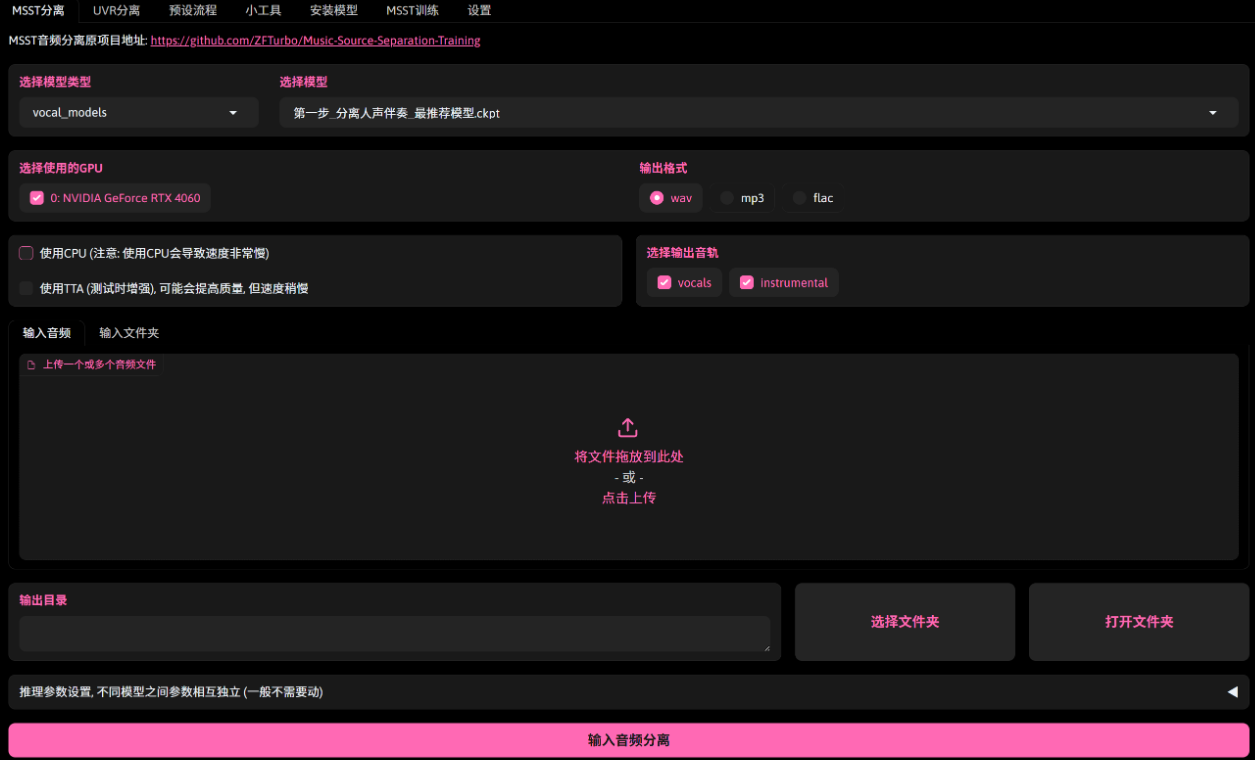Image resolution: width=1255 pixels, height=760 pixels.
Task: Click the upload arrow icon in drop zone
Action: click(x=627, y=428)
